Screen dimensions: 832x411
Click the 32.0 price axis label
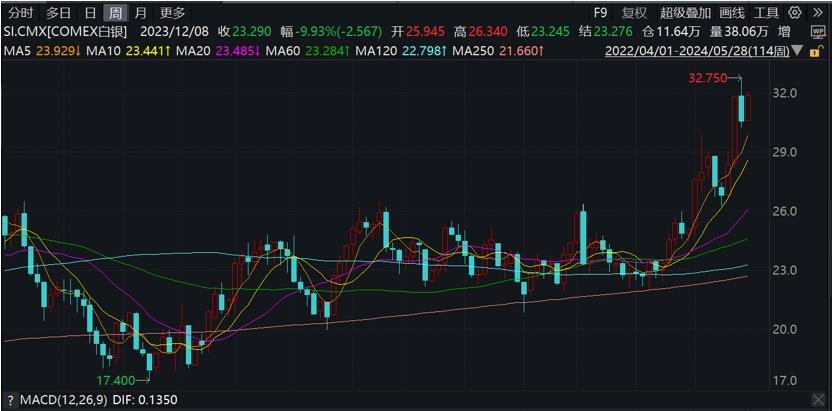click(x=786, y=94)
